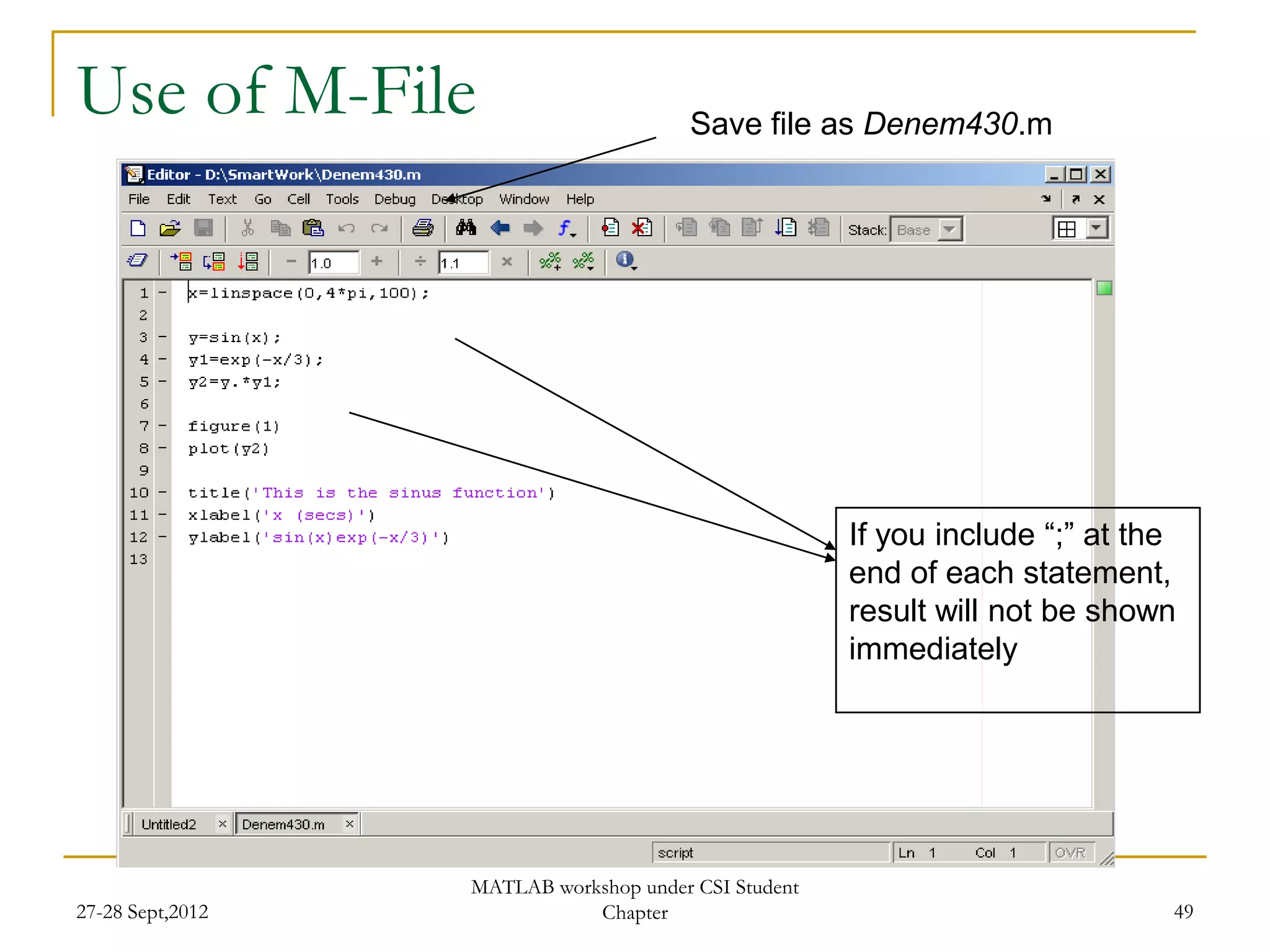Click the Print icon in toolbar
This screenshot has height=952, width=1270.
pos(423,229)
